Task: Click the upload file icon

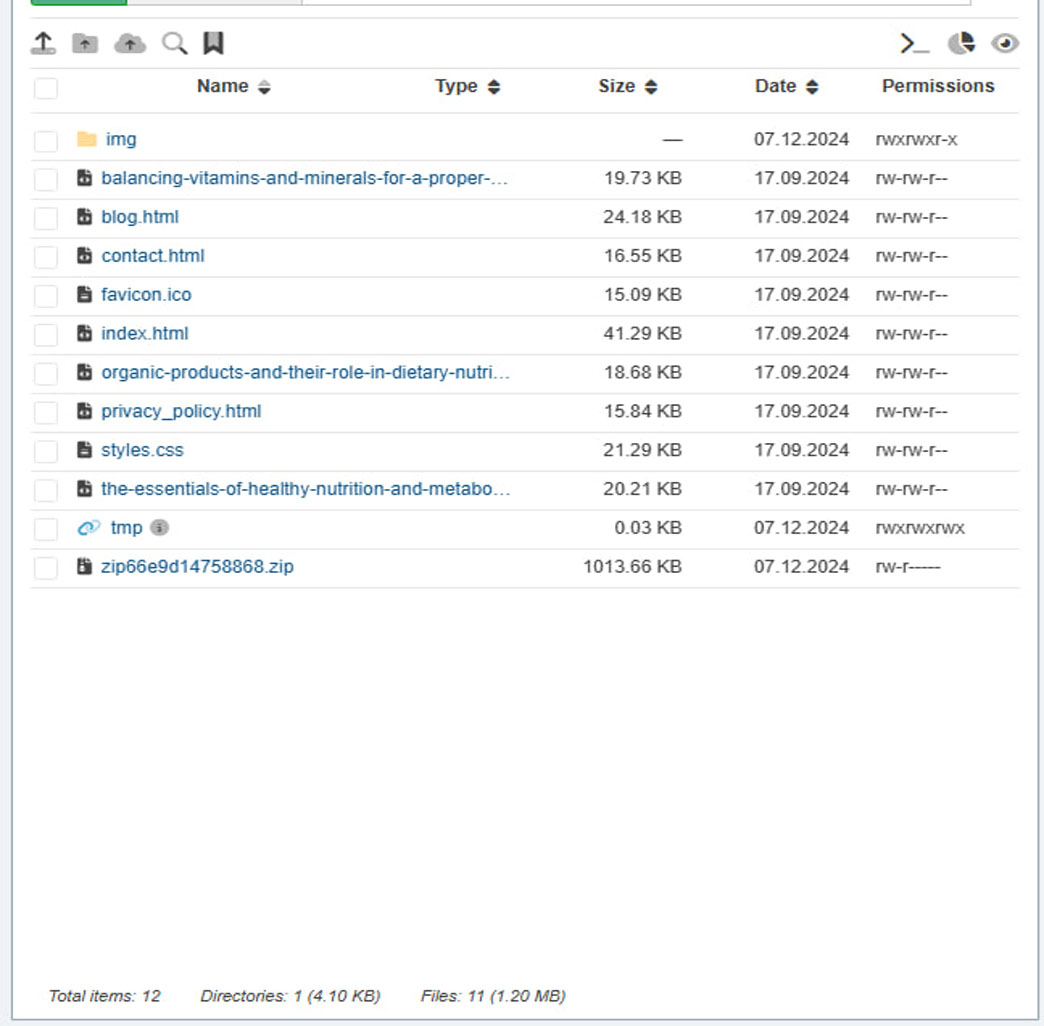Action: point(43,43)
